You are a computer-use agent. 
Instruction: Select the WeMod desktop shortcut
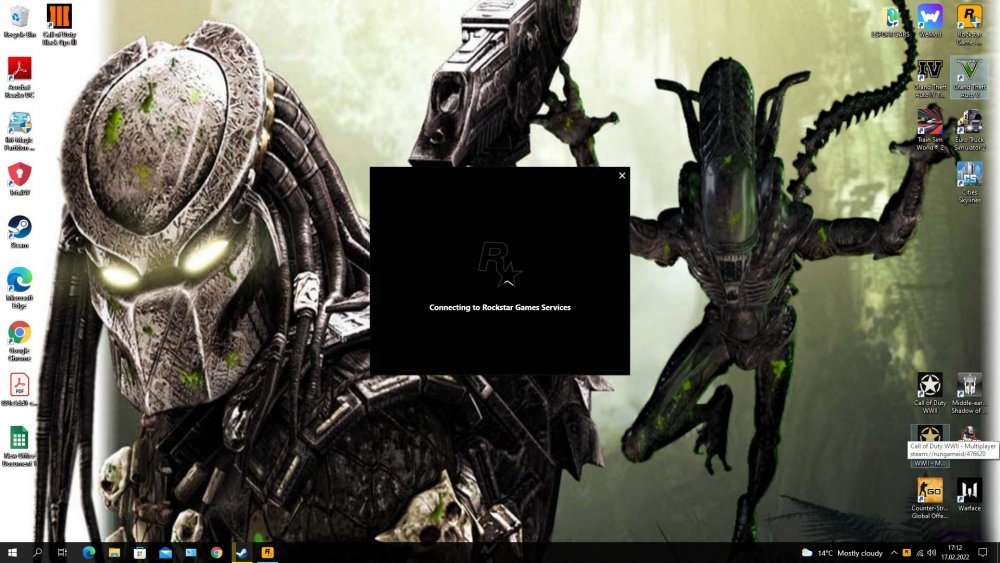click(x=930, y=22)
